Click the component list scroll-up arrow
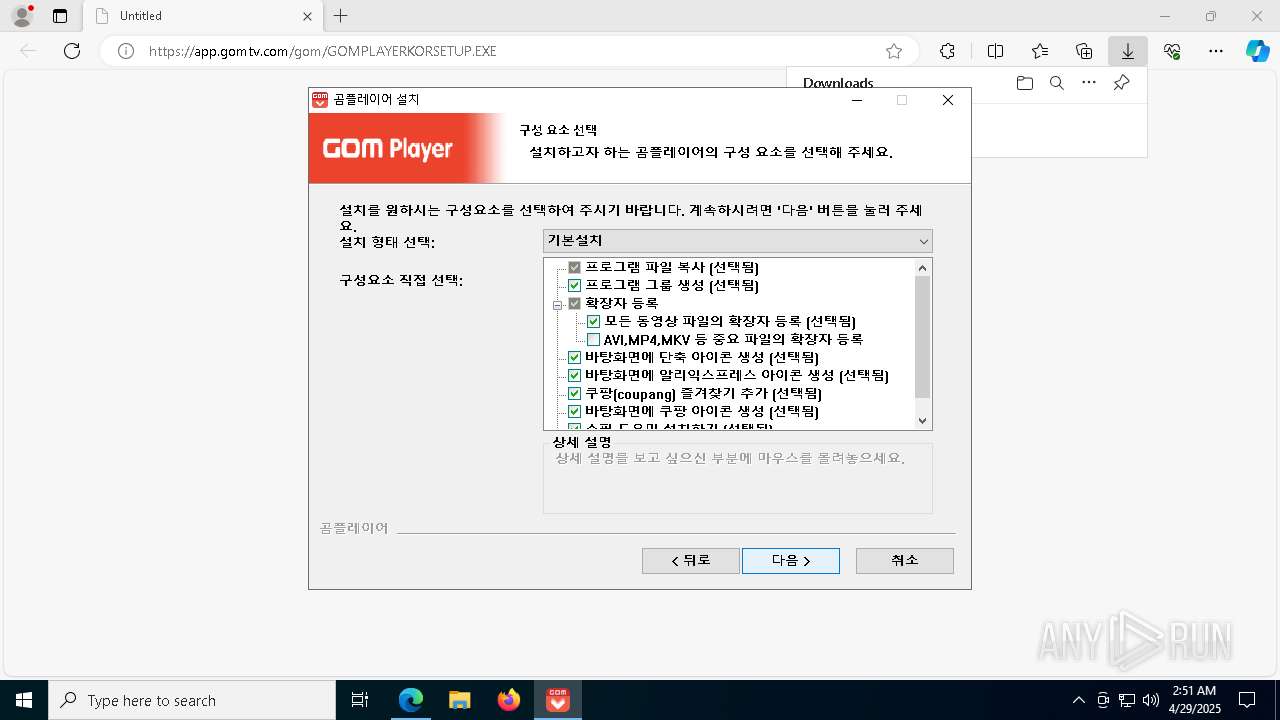 [x=923, y=267]
